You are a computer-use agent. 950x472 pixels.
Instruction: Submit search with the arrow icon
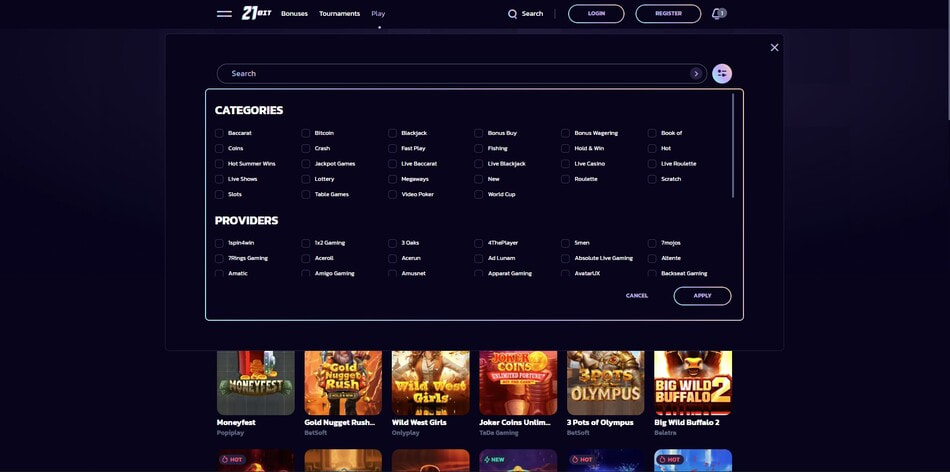pyautogui.click(x=696, y=73)
